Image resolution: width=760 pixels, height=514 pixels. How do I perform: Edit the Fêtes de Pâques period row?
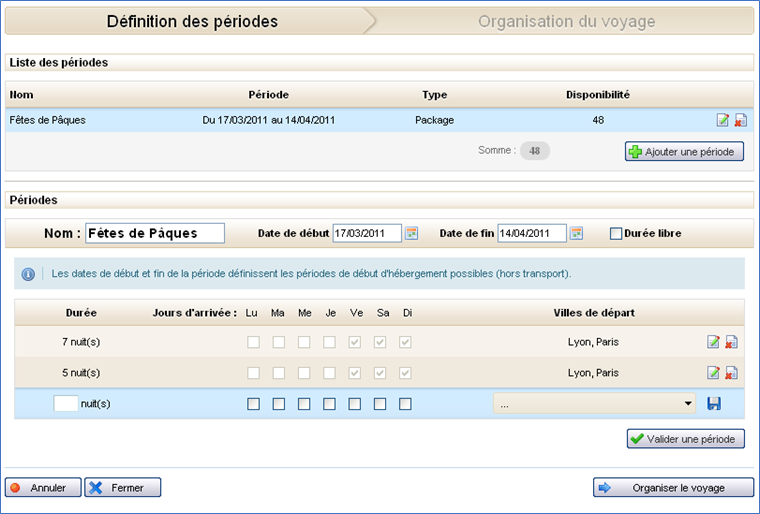pyautogui.click(x=723, y=121)
